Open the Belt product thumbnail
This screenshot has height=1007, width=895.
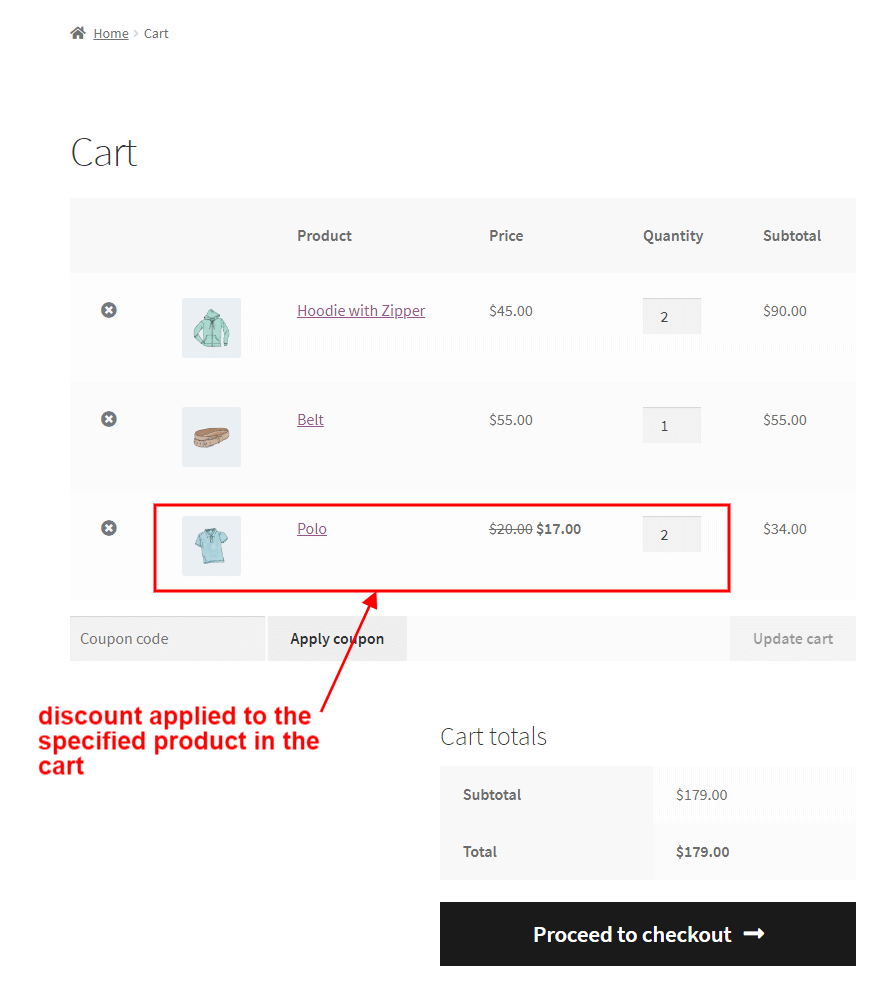coord(210,436)
